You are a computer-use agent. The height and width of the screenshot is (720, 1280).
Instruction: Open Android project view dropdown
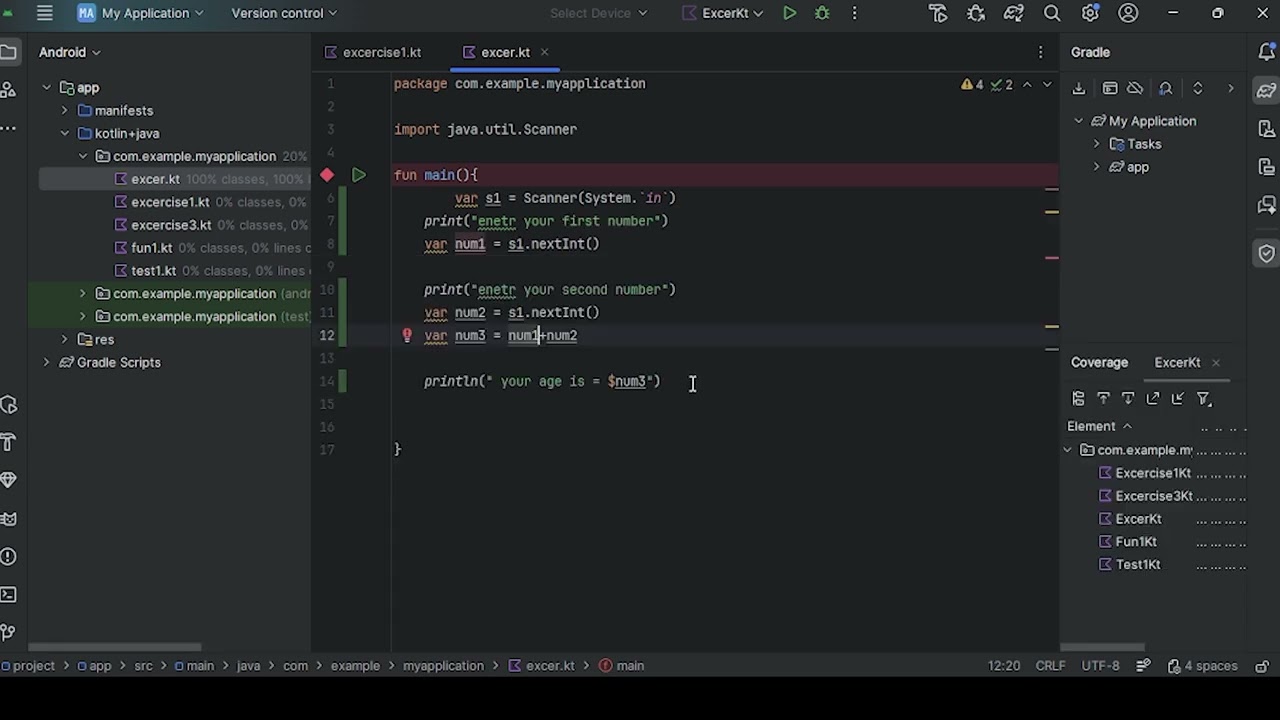tap(70, 52)
